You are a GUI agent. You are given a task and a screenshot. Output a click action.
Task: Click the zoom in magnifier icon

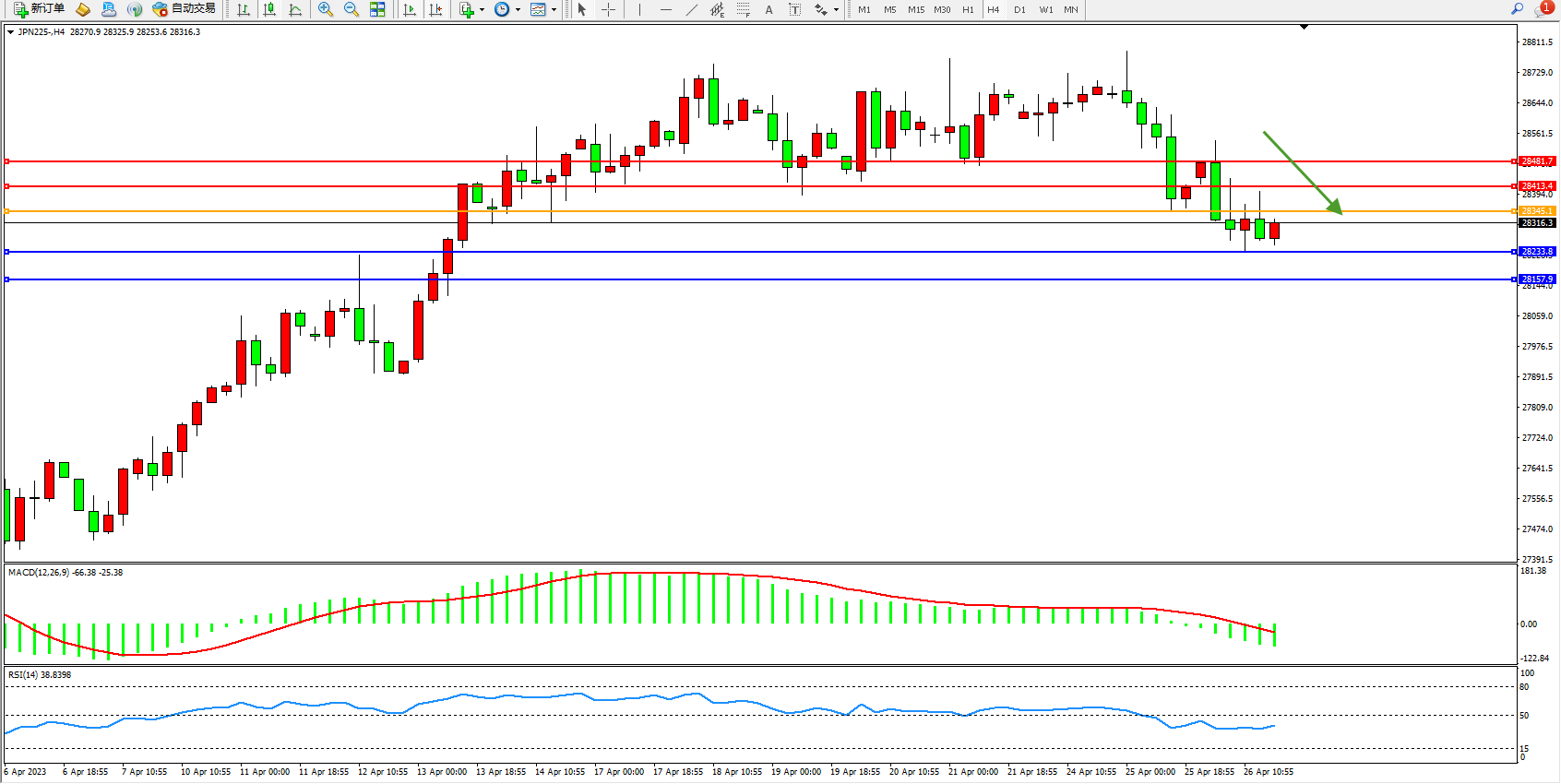(325, 9)
